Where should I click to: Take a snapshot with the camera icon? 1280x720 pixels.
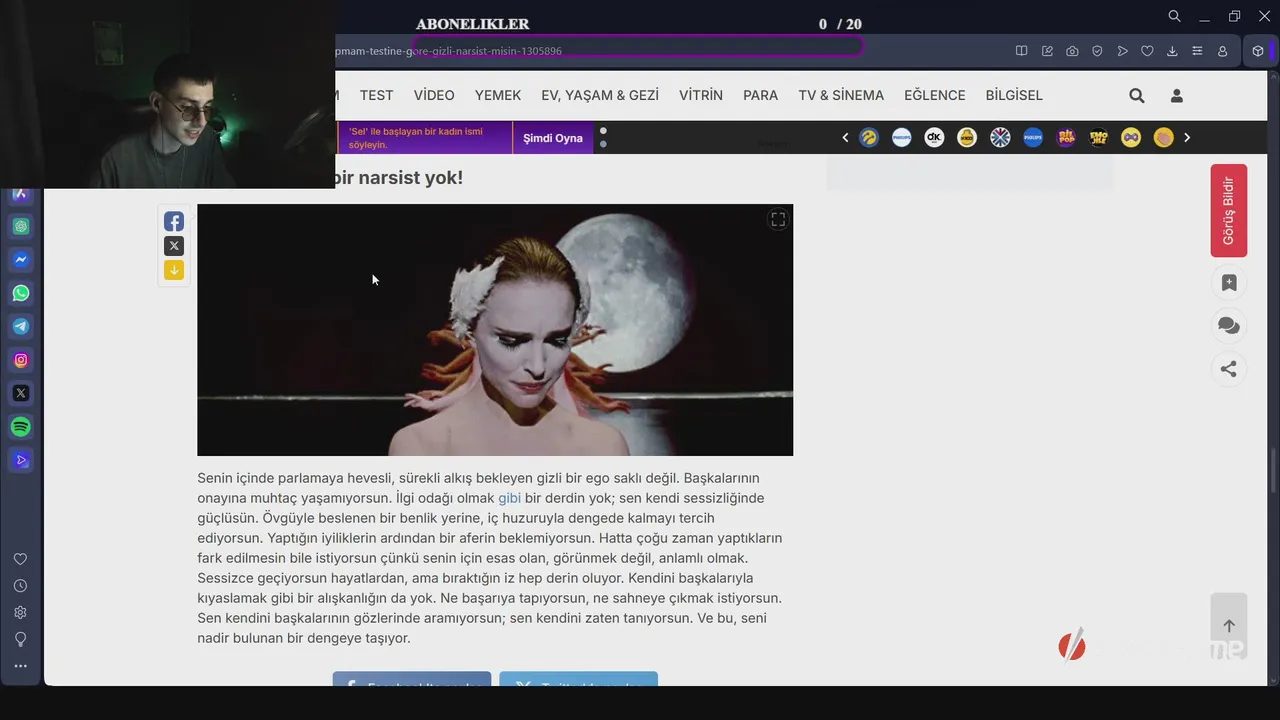(1072, 51)
